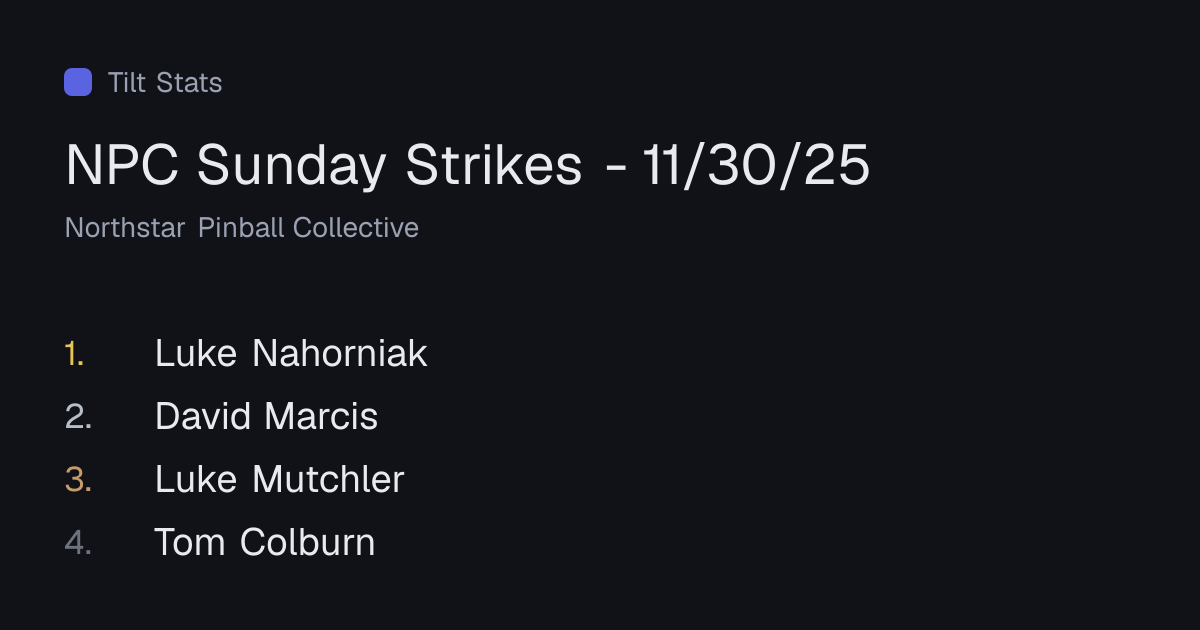Click the surname Colburn
Image resolution: width=1200 pixels, height=630 pixels.
point(308,542)
